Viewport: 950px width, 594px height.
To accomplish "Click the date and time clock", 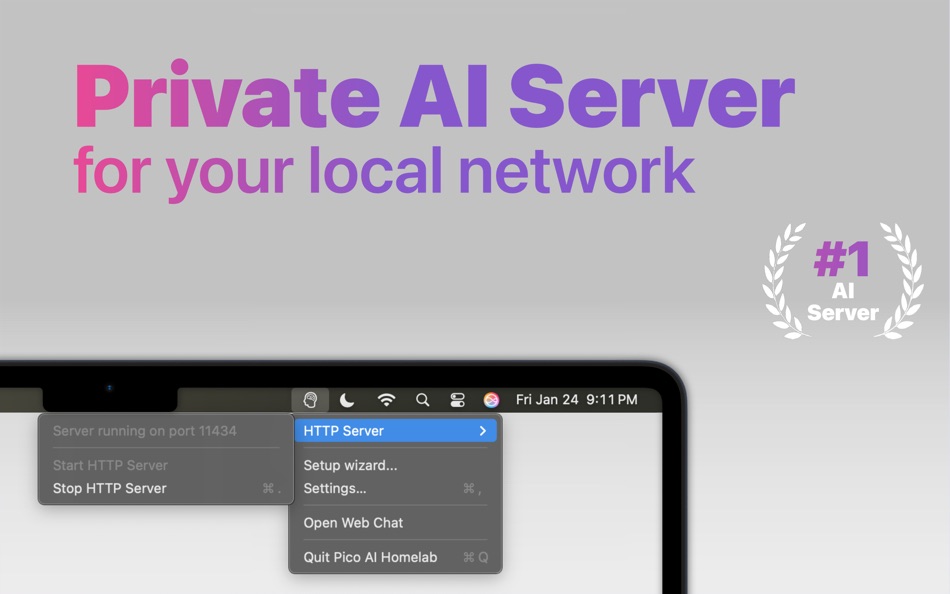I will tap(576, 399).
